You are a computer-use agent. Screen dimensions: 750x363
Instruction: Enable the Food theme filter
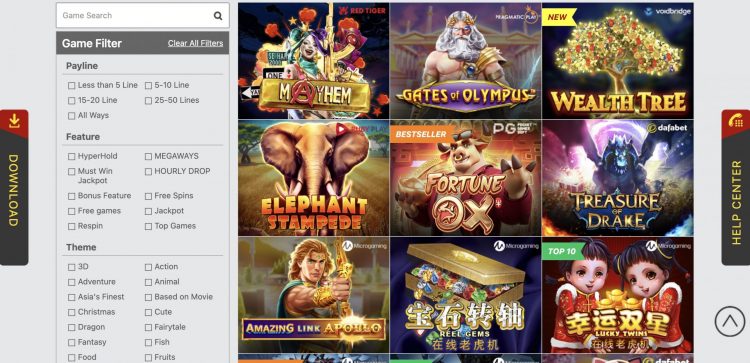click(x=72, y=358)
